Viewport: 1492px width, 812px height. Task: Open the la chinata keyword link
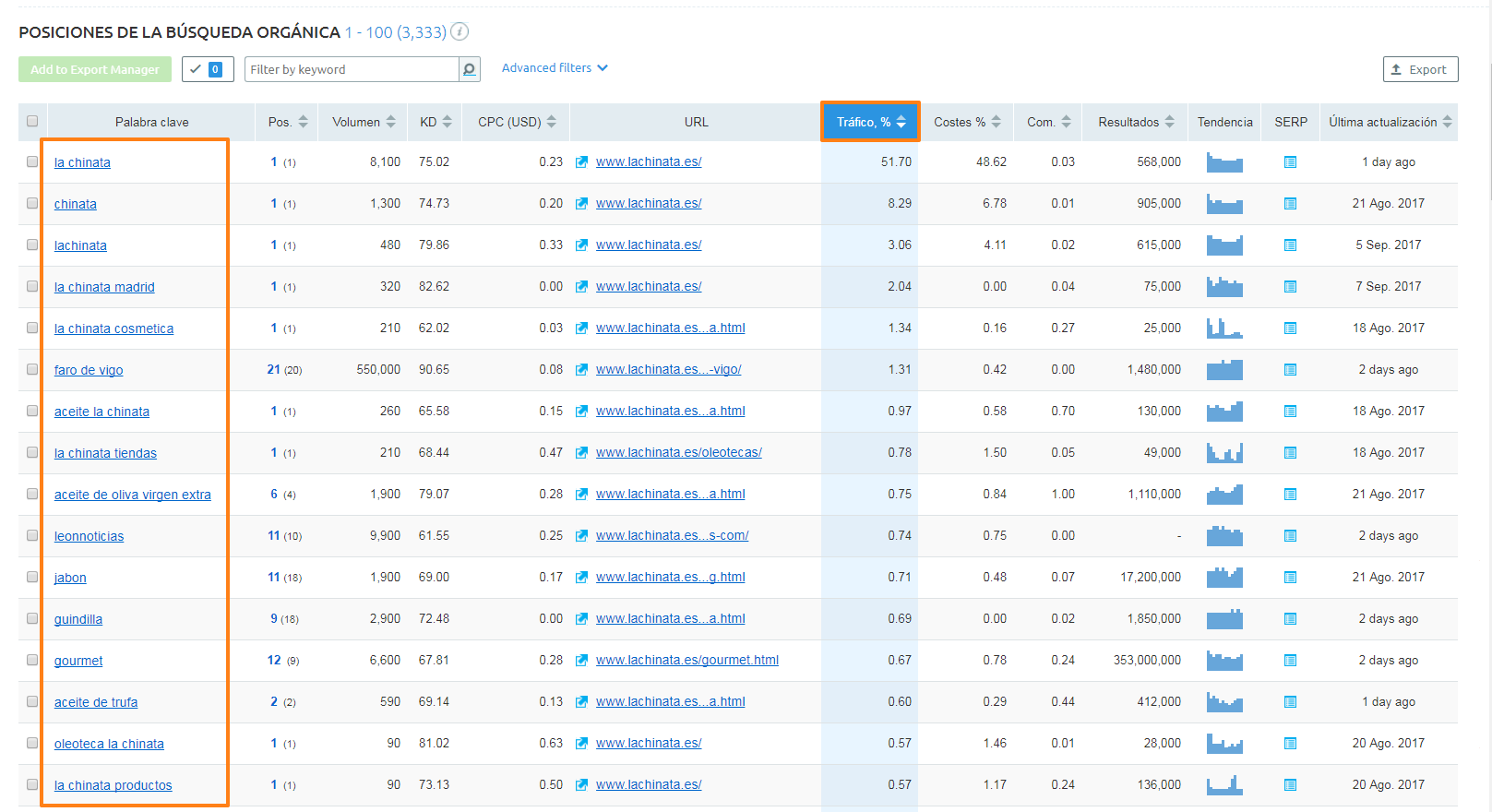[x=82, y=162]
